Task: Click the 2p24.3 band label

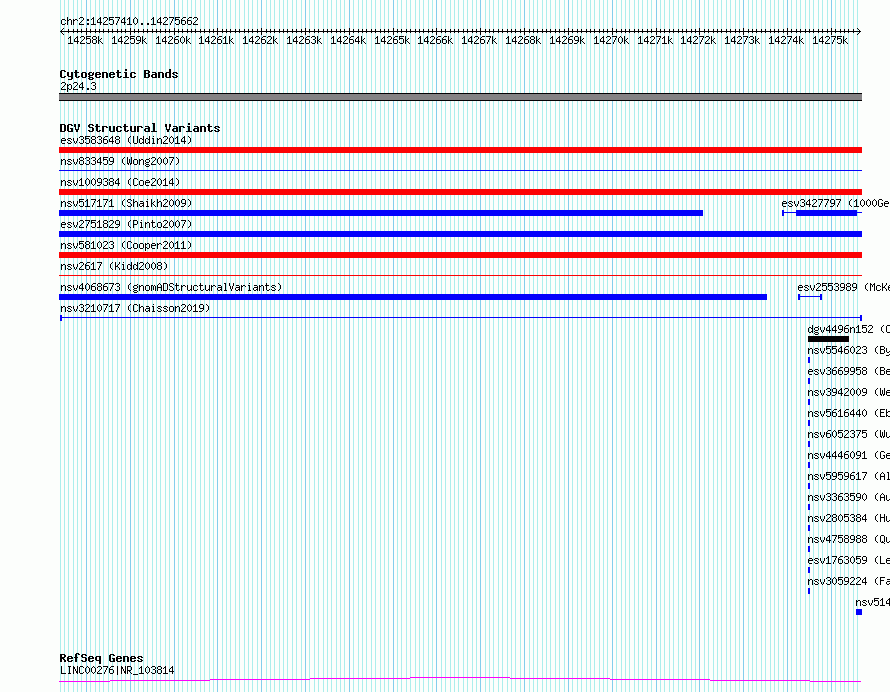Action: point(78,86)
